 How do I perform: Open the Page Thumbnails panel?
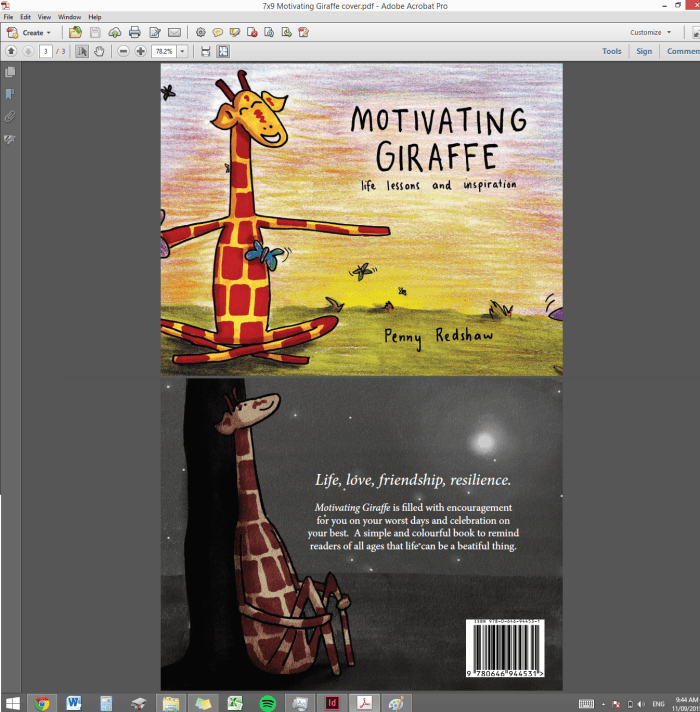pyautogui.click(x=10, y=72)
